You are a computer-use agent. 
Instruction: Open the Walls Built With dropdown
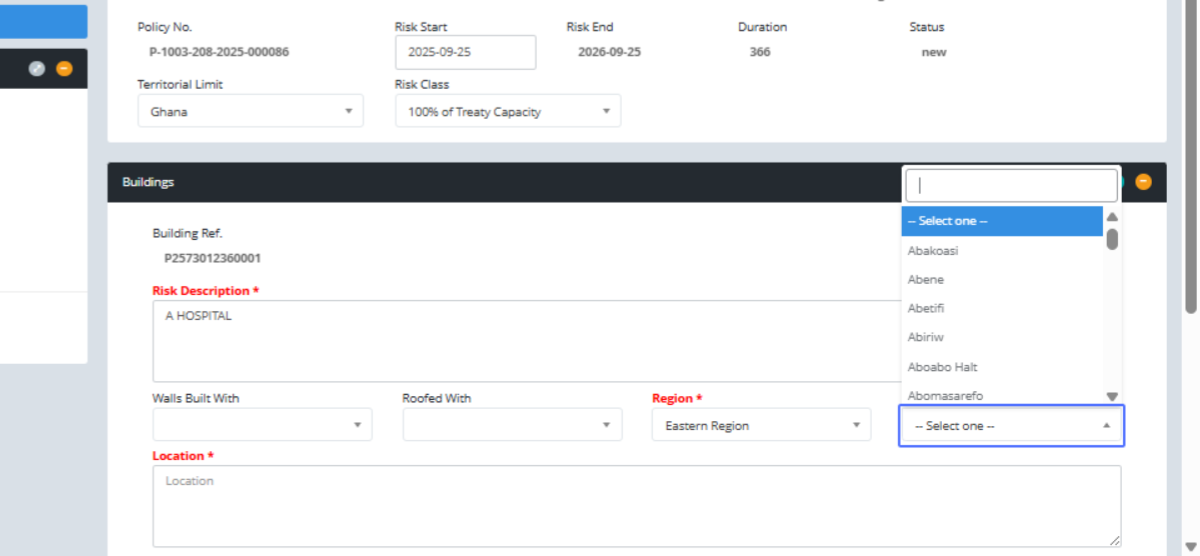tap(262, 425)
